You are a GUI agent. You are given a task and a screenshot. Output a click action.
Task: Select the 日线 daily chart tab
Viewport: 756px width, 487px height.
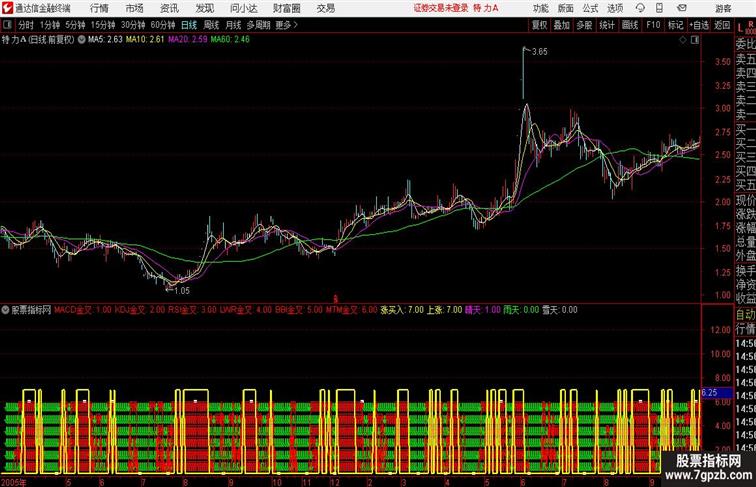(189, 25)
